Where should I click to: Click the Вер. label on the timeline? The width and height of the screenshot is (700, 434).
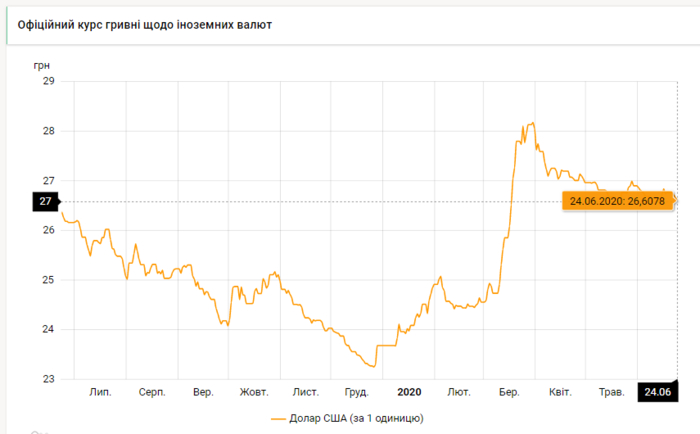pyautogui.click(x=203, y=392)
